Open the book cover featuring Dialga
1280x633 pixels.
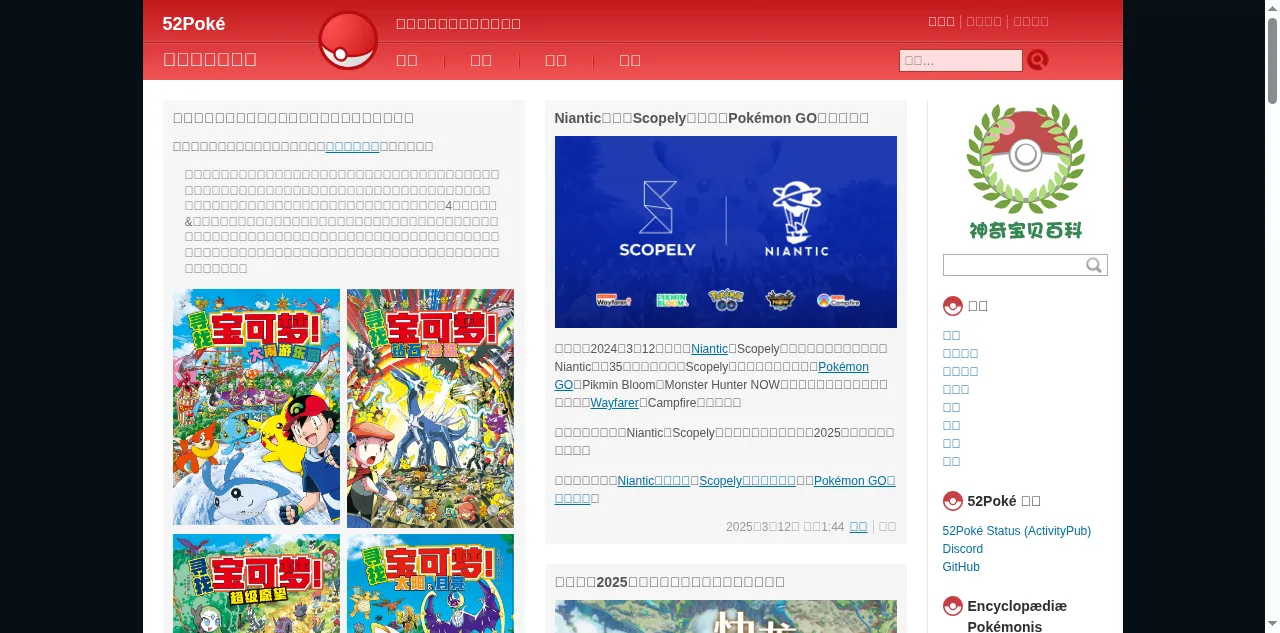click(430, 408)
